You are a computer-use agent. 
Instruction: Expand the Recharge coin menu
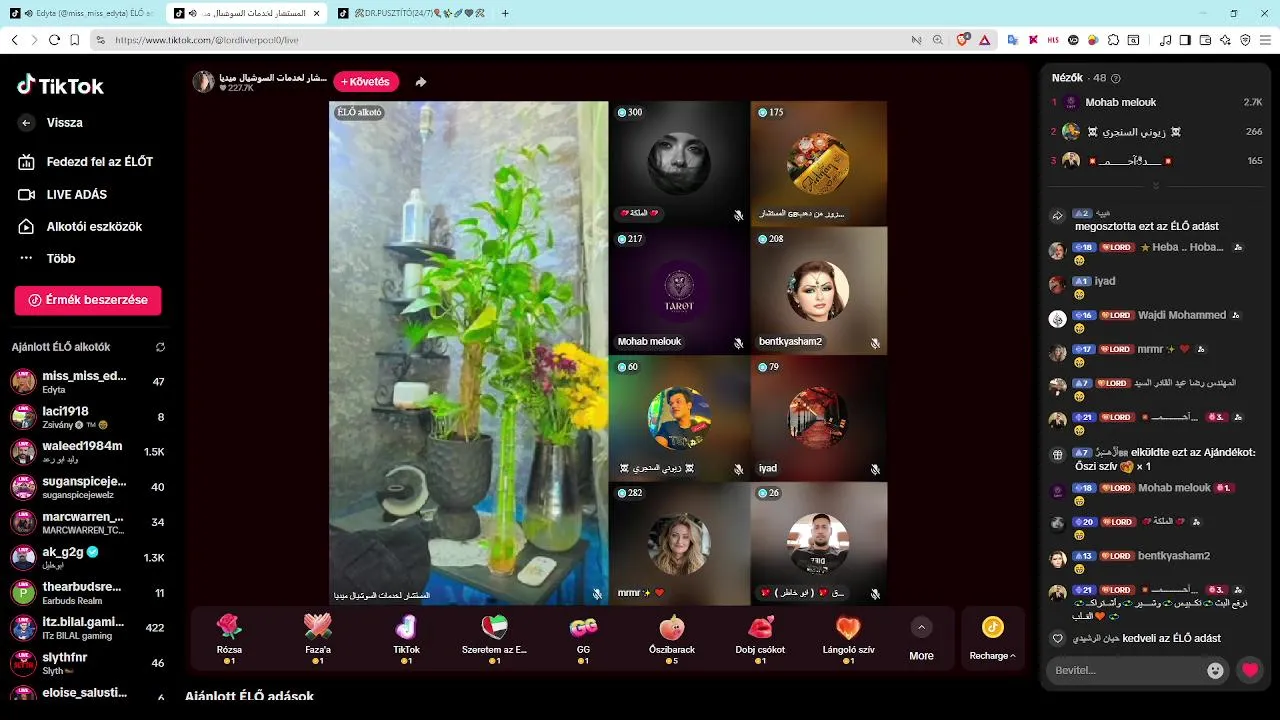(992, 639)
